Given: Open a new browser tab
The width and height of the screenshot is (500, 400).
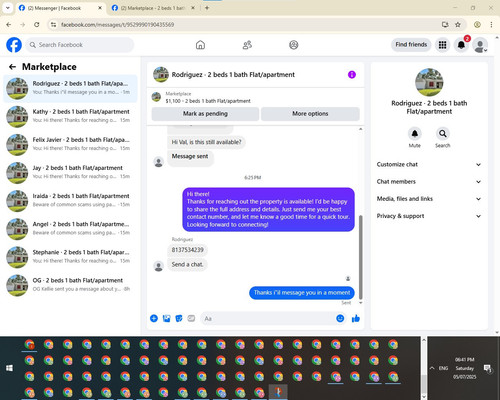Looking at the screenshot, I should (x=207, y=8).
